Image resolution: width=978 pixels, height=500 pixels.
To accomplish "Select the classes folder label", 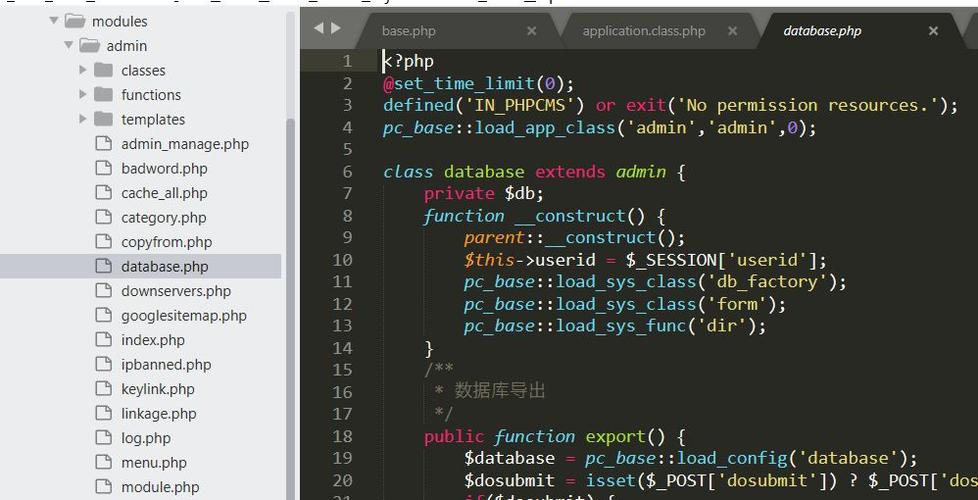I will [143, 70].
